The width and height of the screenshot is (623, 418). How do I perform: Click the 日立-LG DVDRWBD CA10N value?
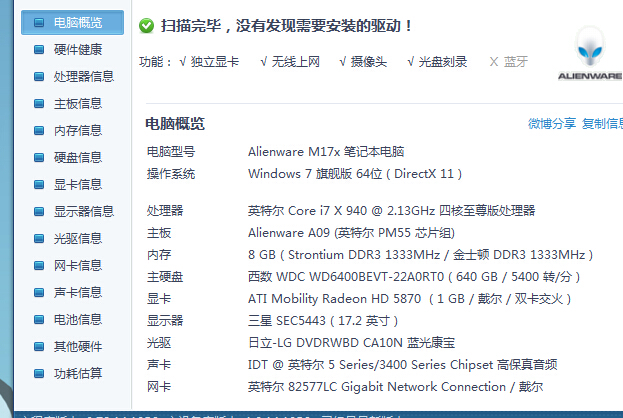tap(352, 343)
